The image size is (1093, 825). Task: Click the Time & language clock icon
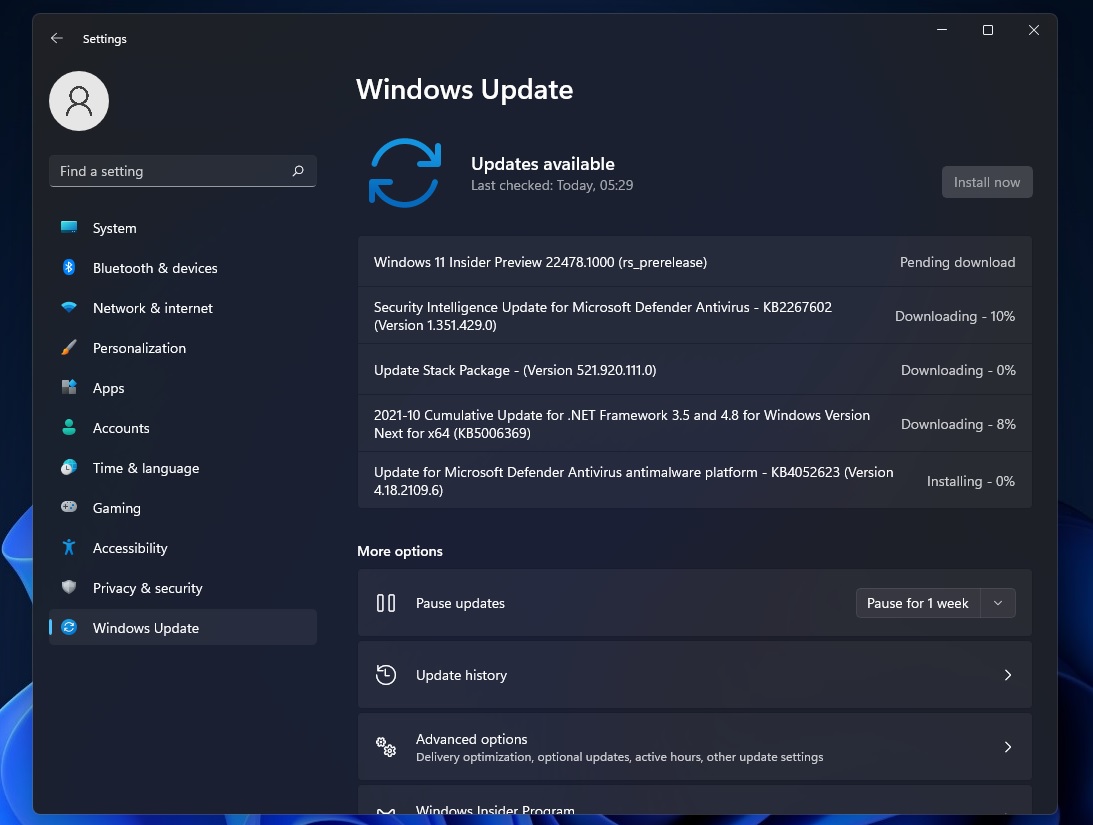click(x=69, y=468)
